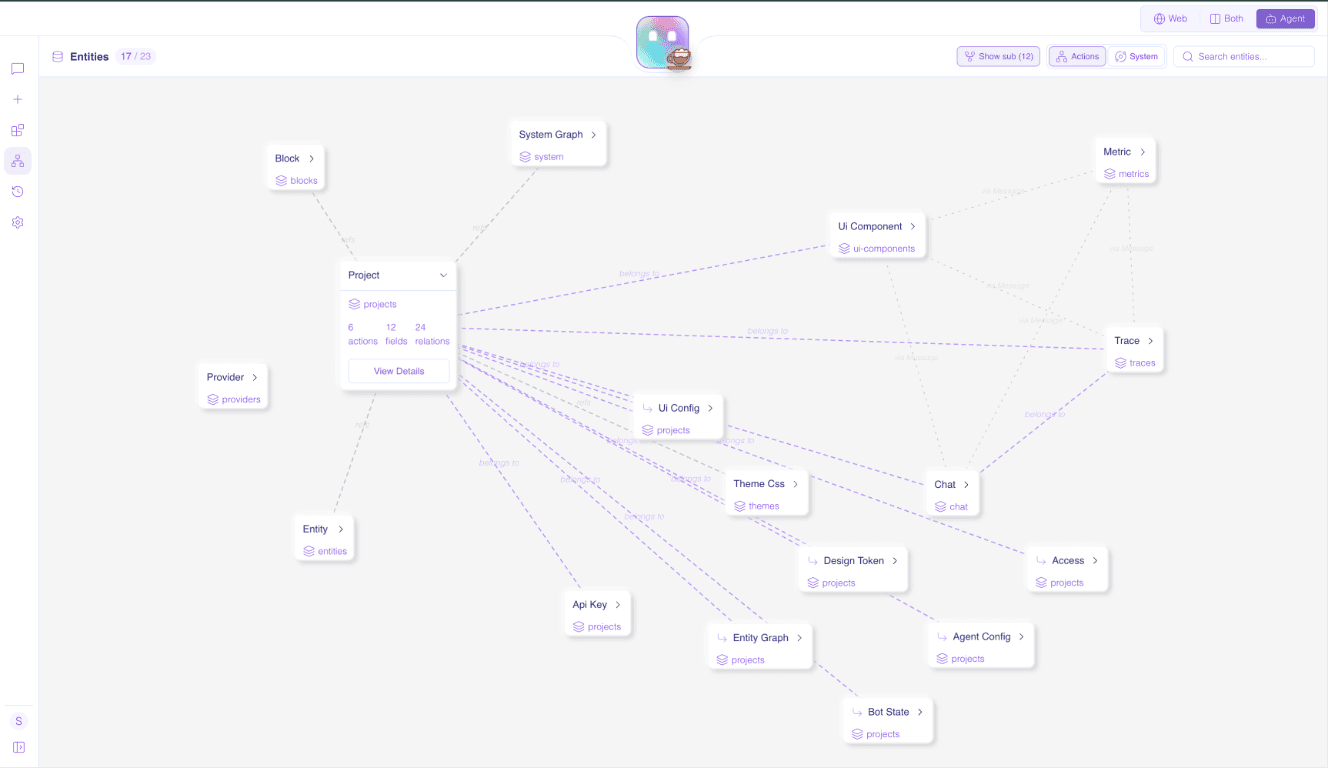Toggle the sidebar collapse icon at bottom

(x=18, y=747)
